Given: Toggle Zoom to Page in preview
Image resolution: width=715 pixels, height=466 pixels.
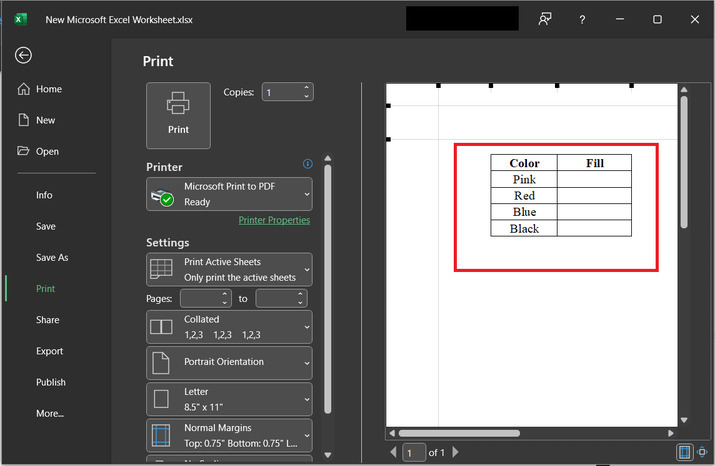Looking at the screenshot, I should tap(702, 452).
